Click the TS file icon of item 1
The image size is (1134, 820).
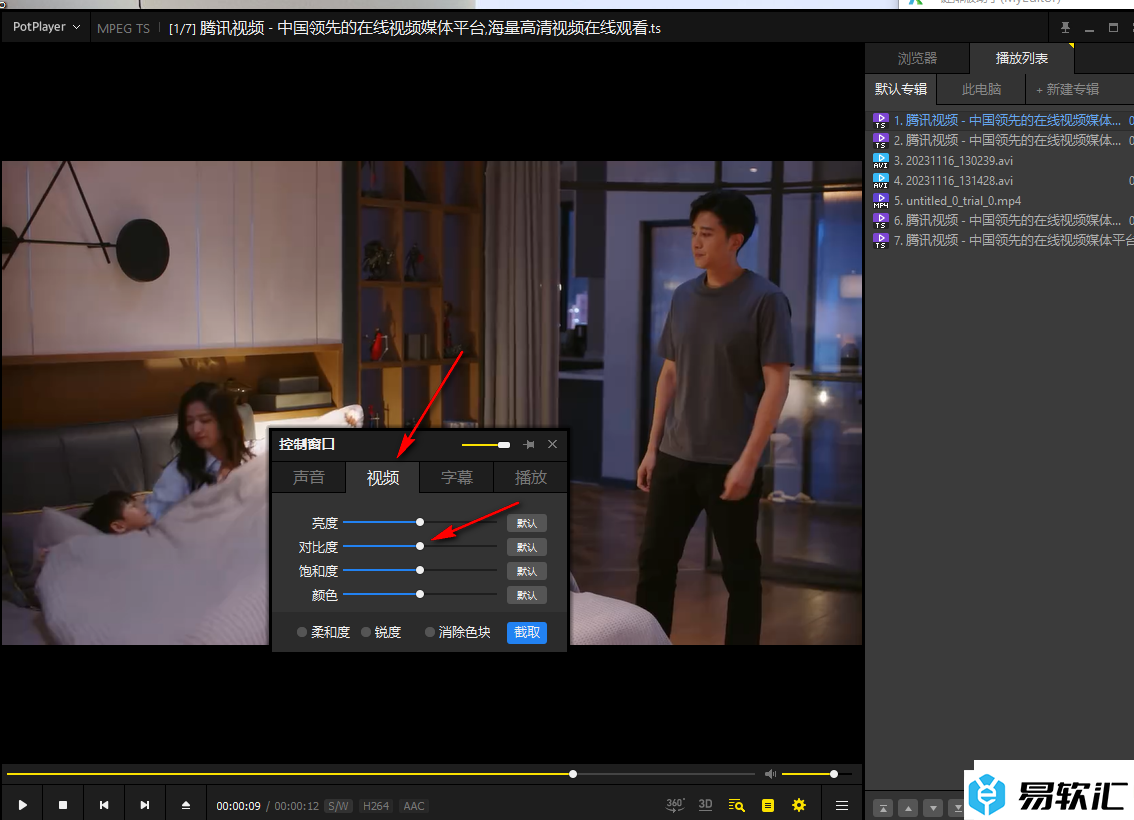pyautogui.click(x=880, y=120)
